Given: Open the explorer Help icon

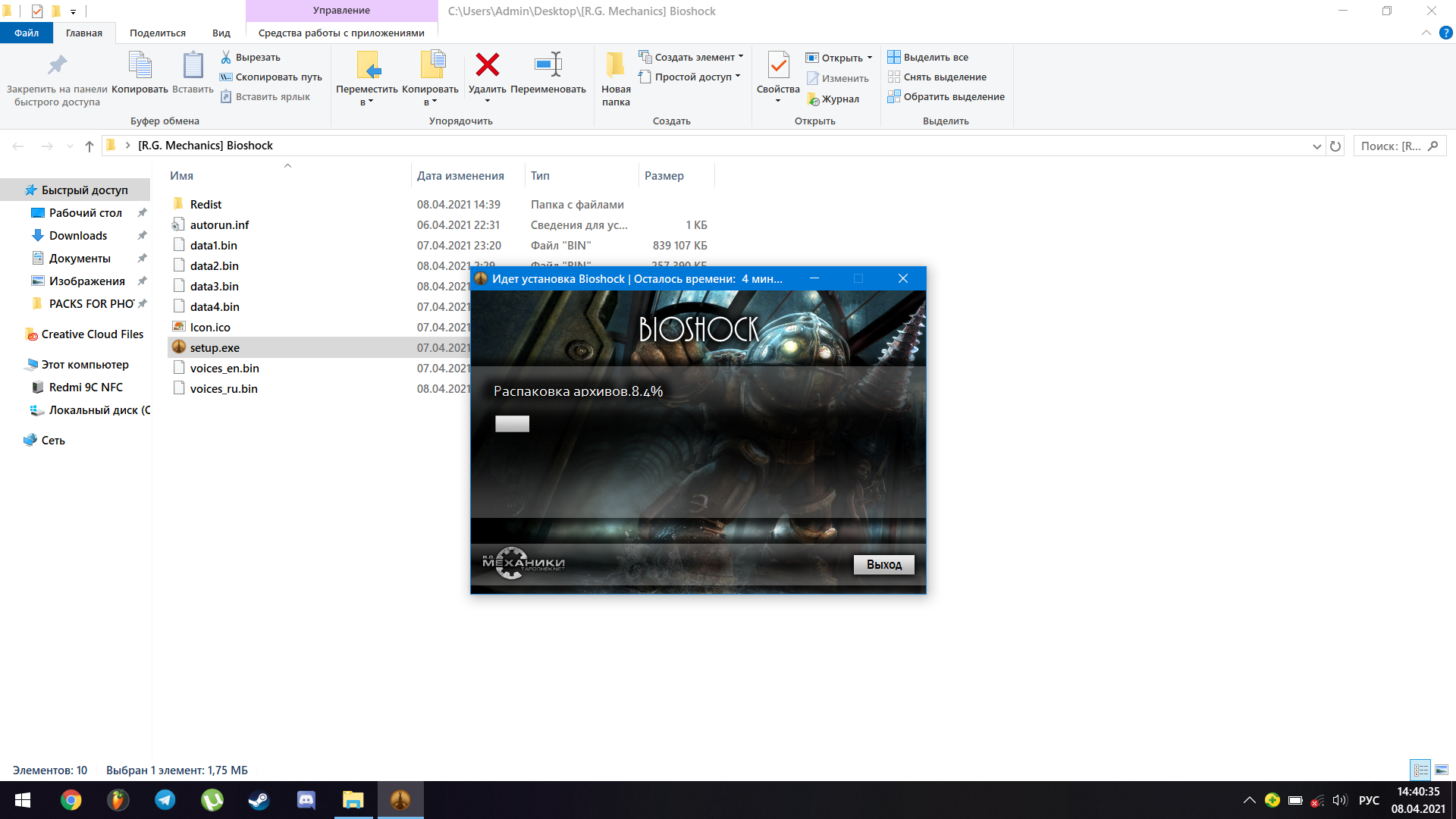Looking at the screenshot, I should (x=1445, y=33).
